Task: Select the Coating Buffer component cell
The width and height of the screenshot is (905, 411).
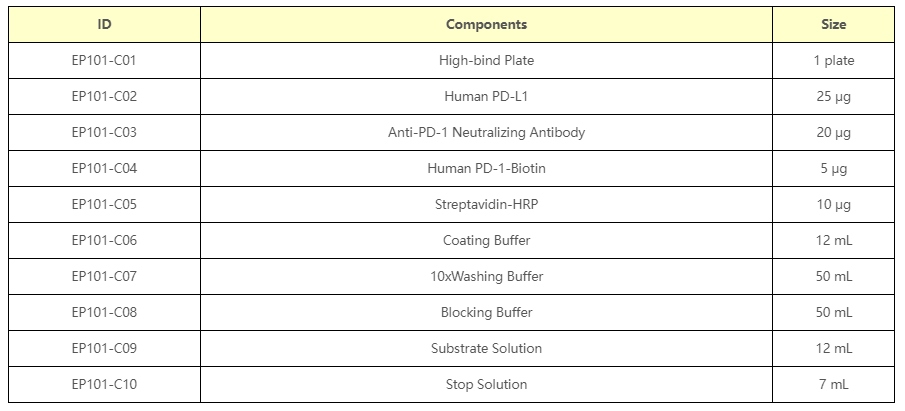Action: (x=486, y=240)
